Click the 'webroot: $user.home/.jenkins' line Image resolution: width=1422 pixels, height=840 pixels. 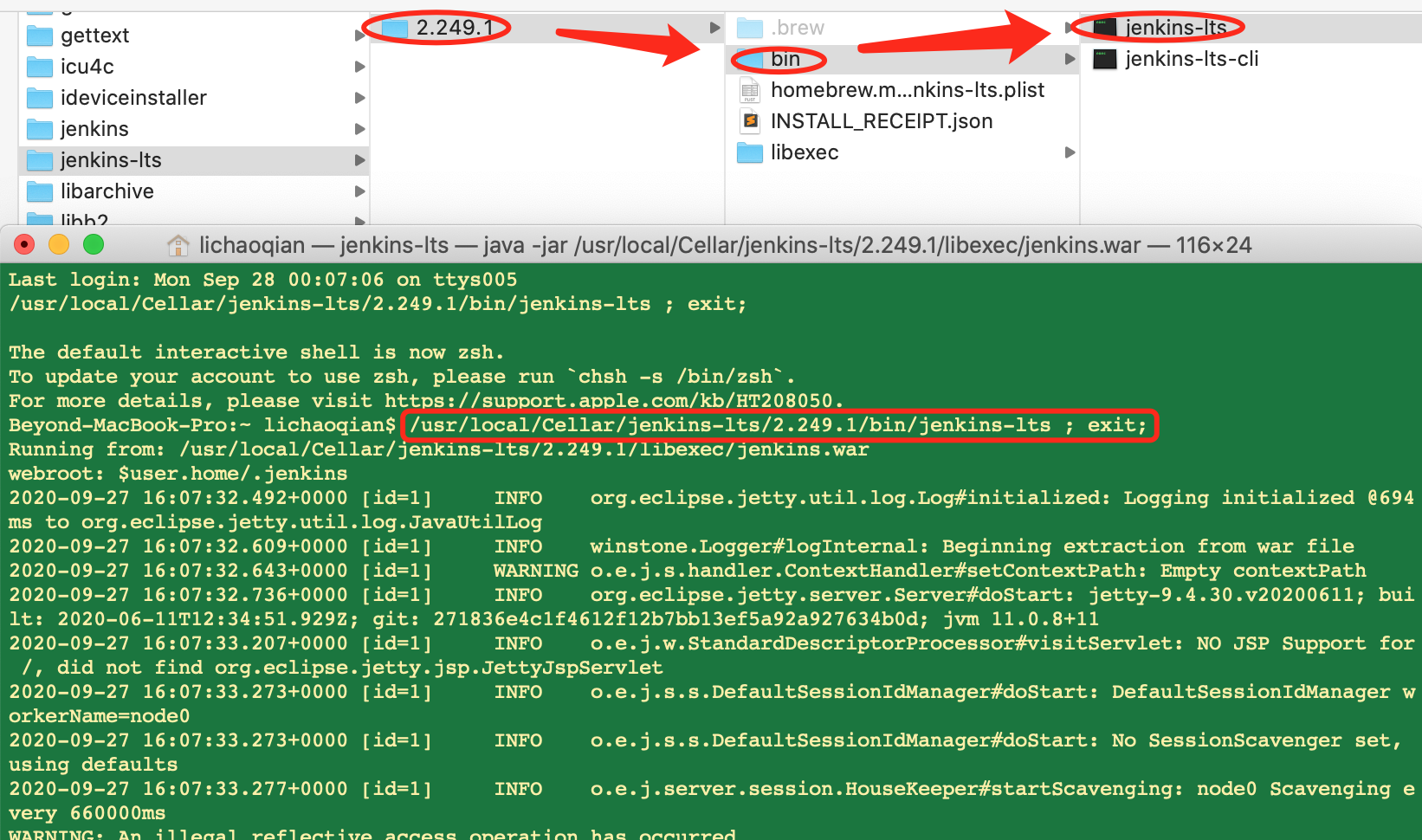[178, 474]
